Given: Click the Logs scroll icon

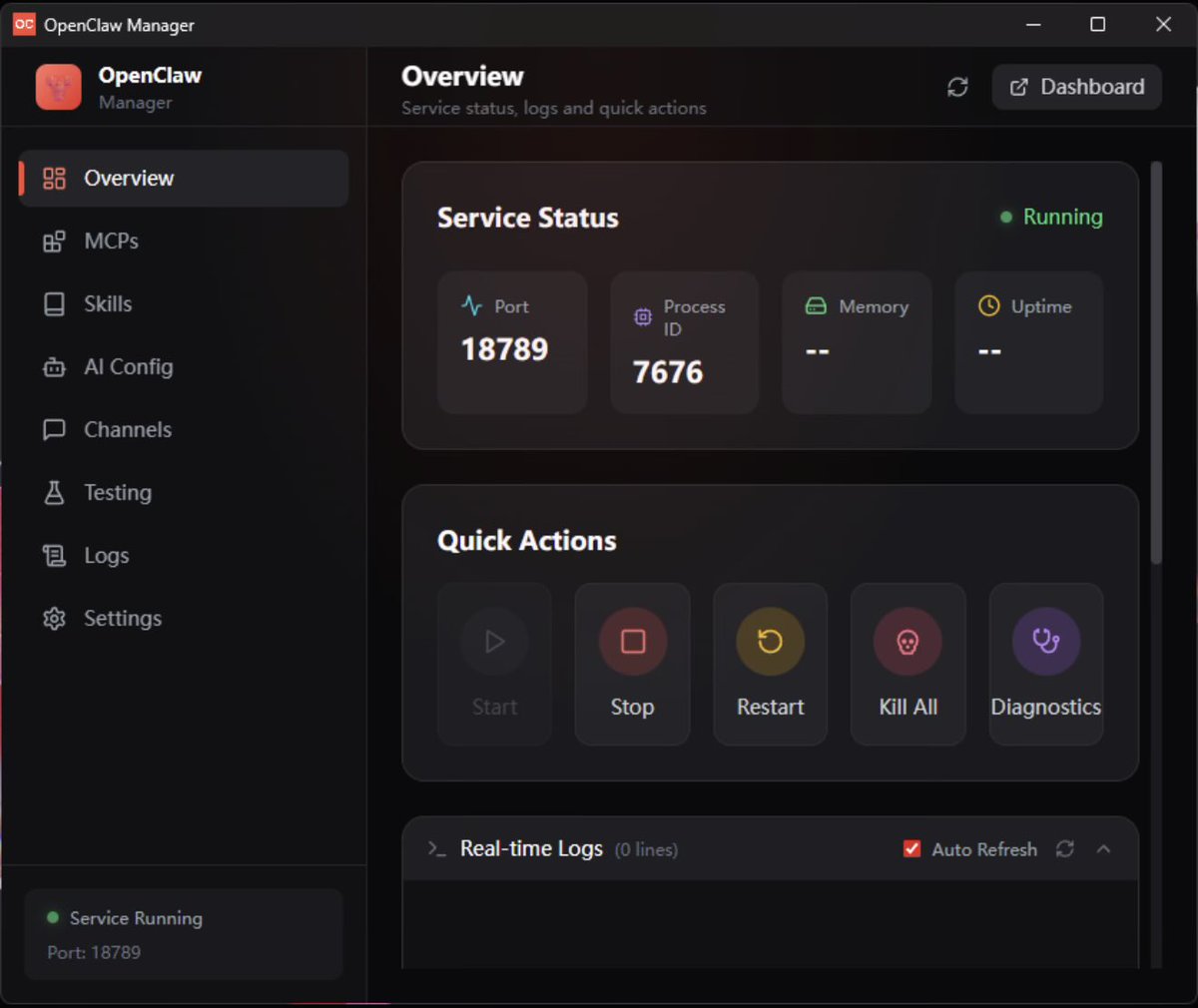Looking at the screenshot, I should tap(54, 556).
